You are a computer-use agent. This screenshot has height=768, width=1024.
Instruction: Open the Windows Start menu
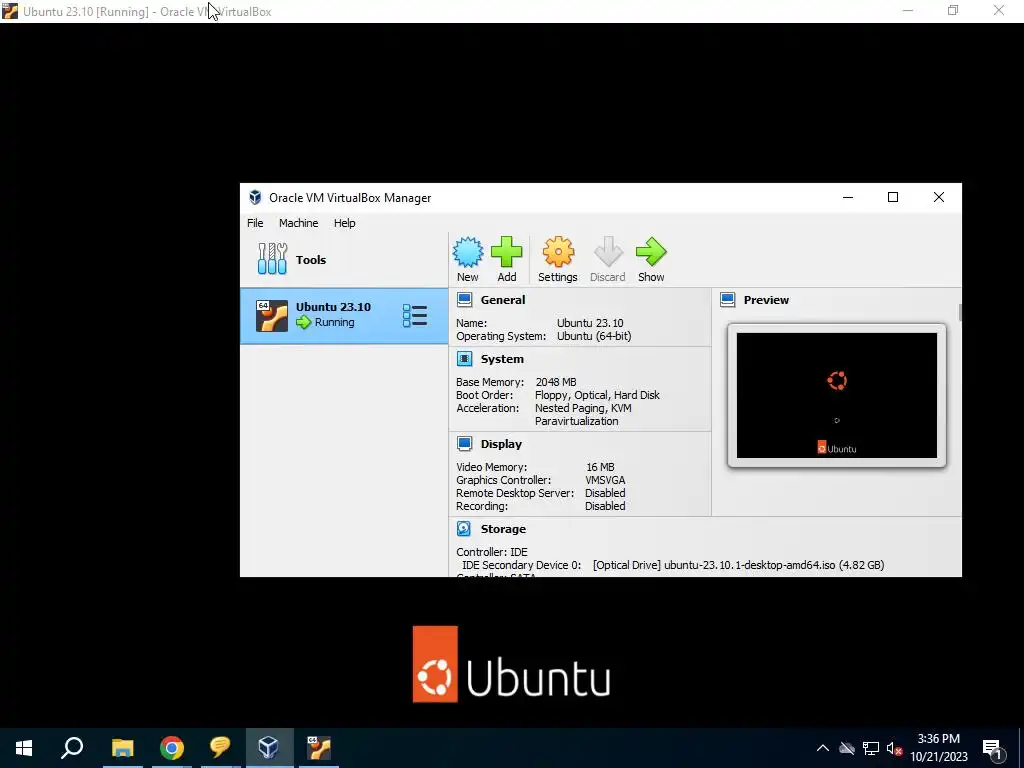coord(24,748)
